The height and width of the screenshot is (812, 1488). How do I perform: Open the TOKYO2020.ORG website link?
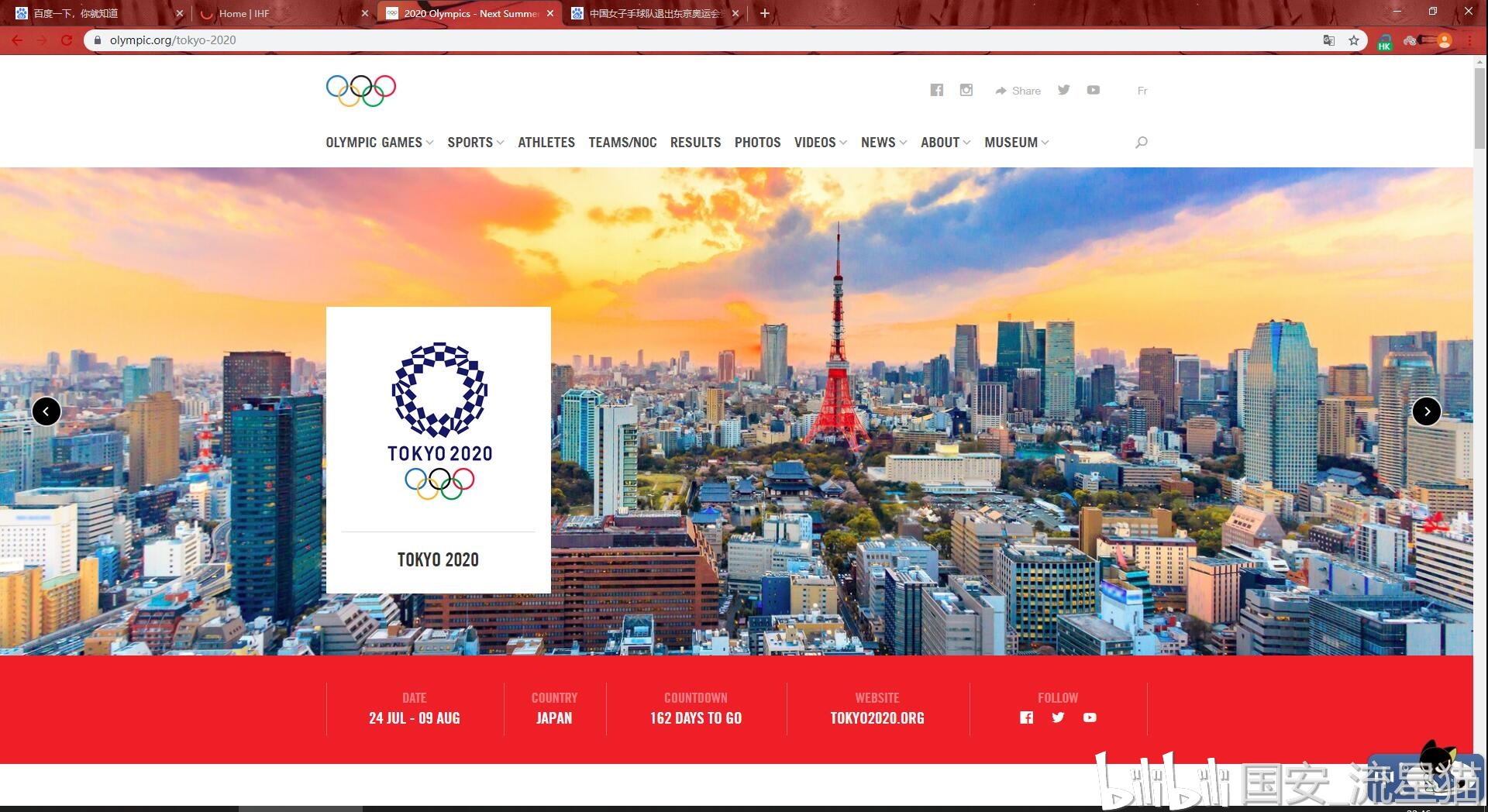pyautogui.click(x=877, y=718)
